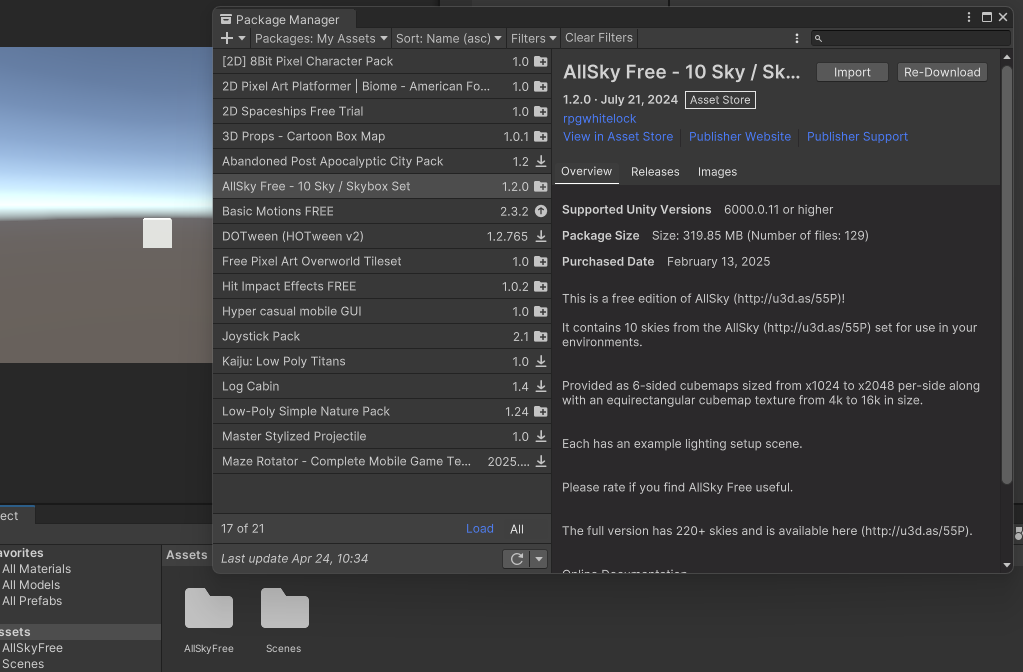Open Sort: Name (asc) dropdown
Image resolution: width=1023 pixels, height=672 pixels.
pyautogui.click(x=448, y=38)
